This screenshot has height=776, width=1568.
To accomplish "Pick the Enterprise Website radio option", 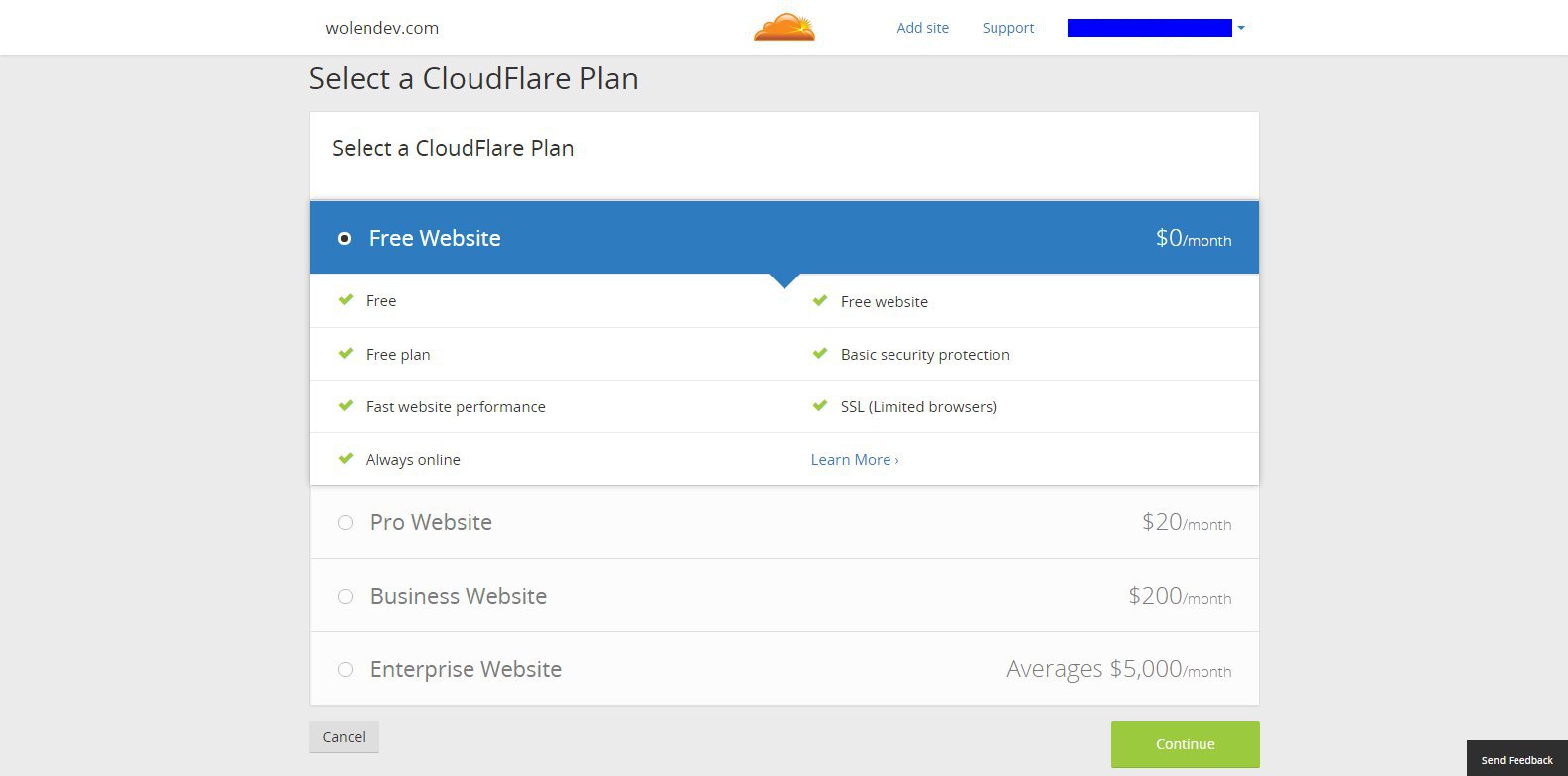I will click(345, 669).
